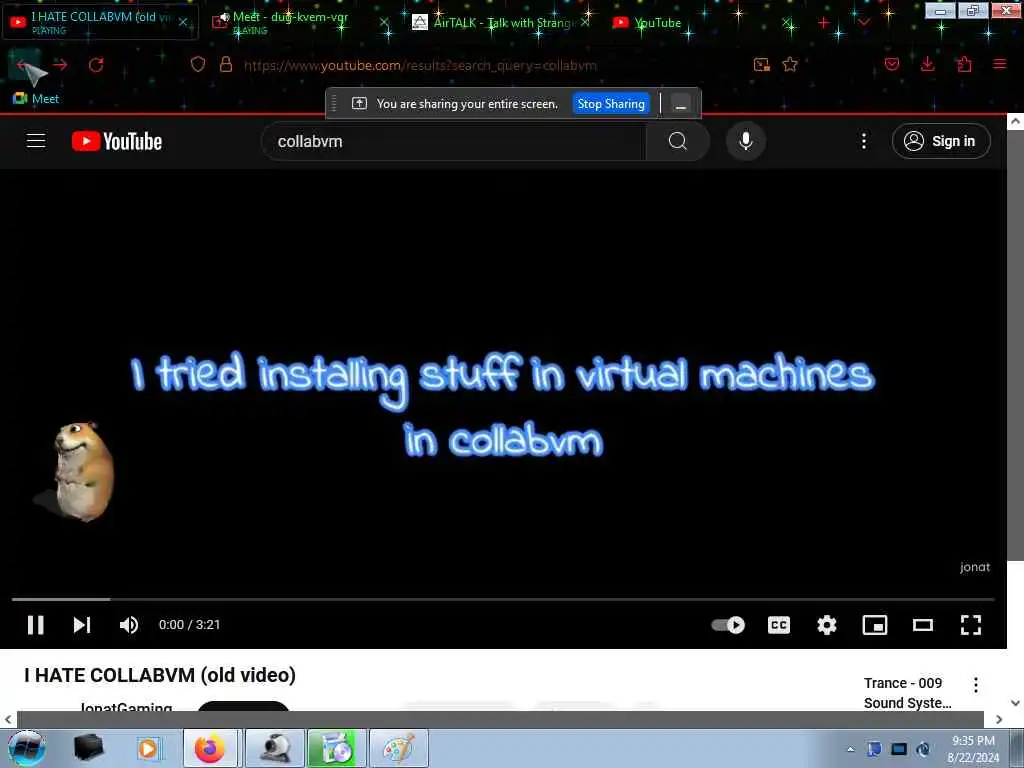Open YouTube more options dots
Viewport: 1024px width, 768px height.
tap(863, 141)
